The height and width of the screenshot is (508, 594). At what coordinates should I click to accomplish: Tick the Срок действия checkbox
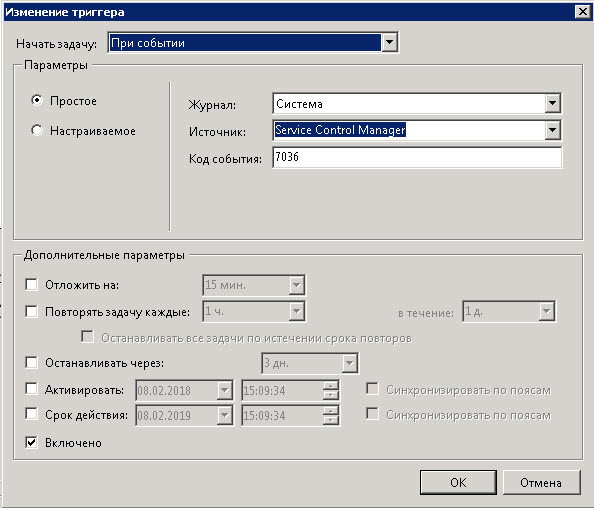click(31, 414)
